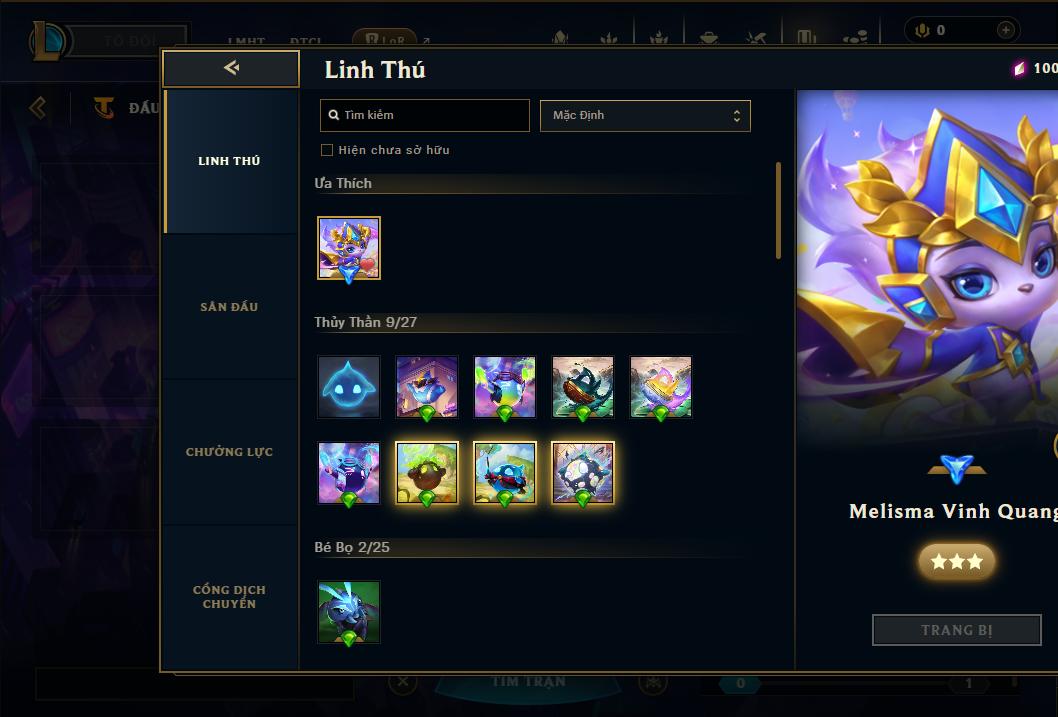Open the Cổng Dịch Chuyển tab
This screenshot has width=1058, height=717.
[229, 597]
